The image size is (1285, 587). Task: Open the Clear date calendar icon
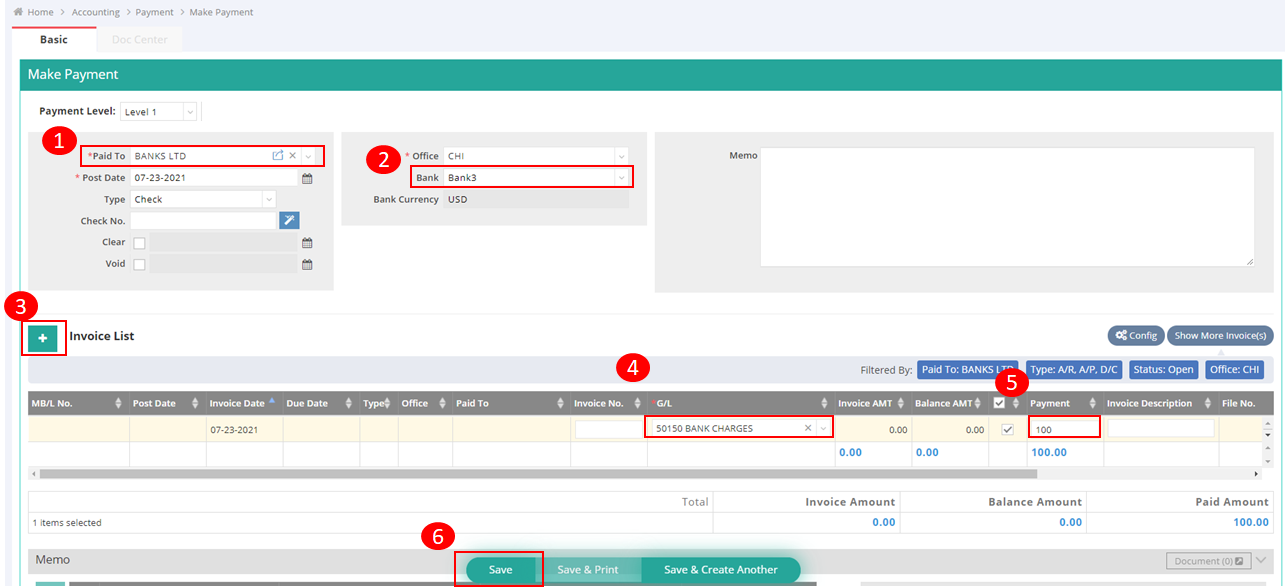point(308,243)
